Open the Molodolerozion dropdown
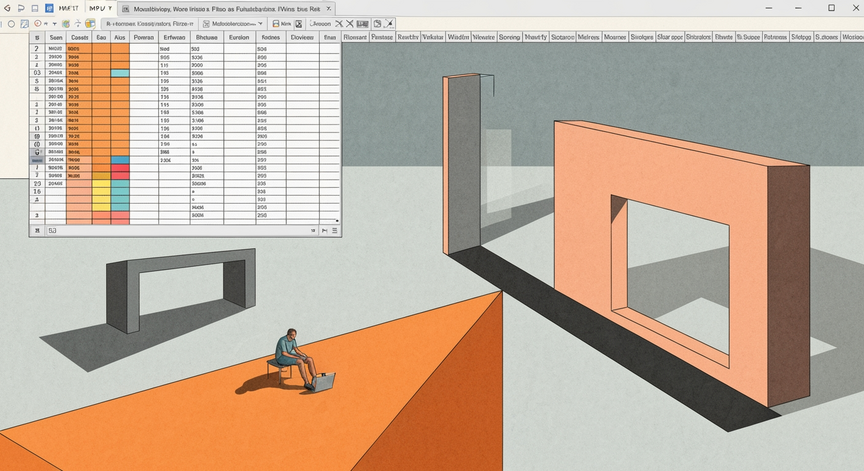The image size is (864, 471). coord(233,24)
